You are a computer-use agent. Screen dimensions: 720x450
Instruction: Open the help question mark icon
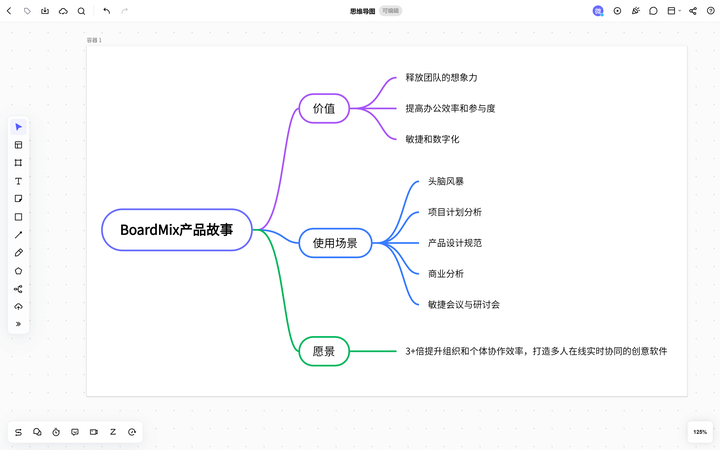pos(710,11)
